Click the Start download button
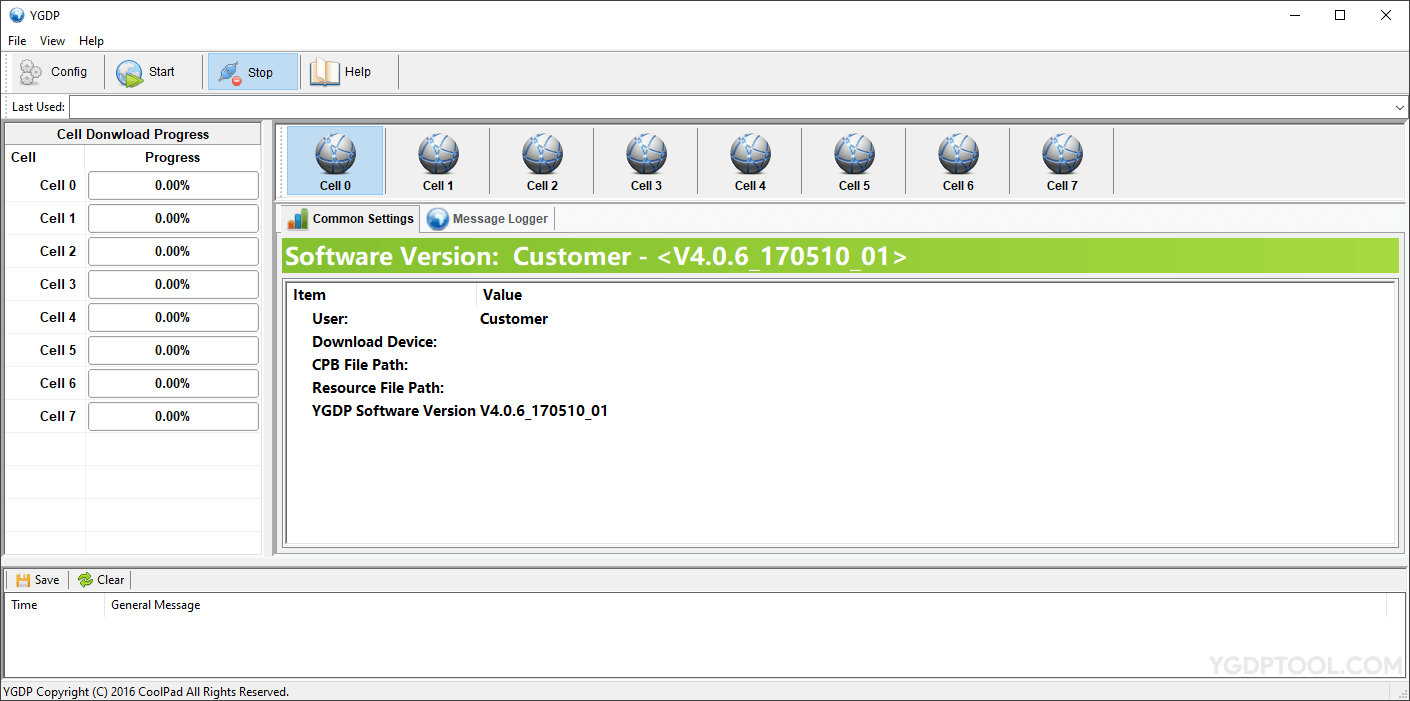This screenshot has height=701, width=1410. pos(148,72)
